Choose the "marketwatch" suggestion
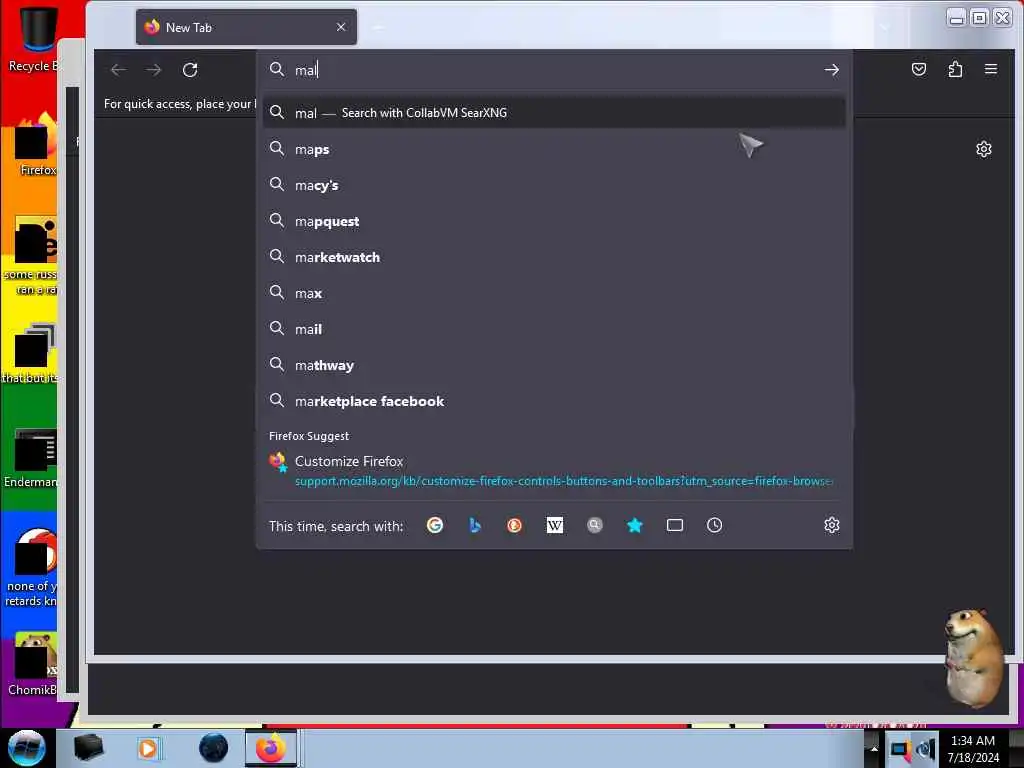Viewport: 1024px width, 768px height. [x=554, y=257]
